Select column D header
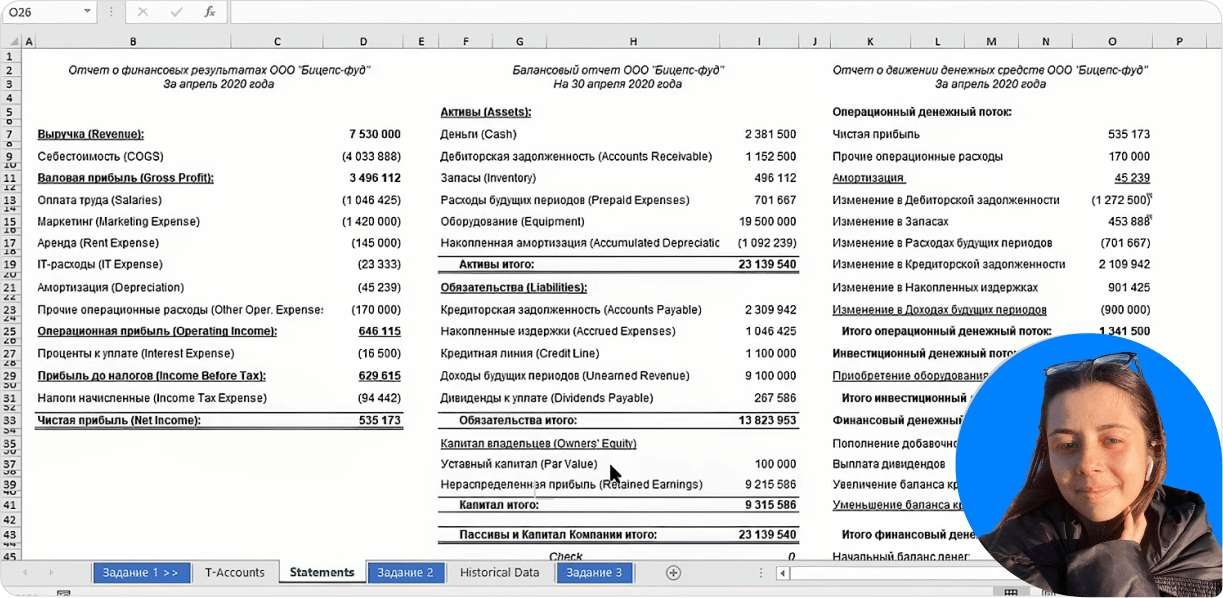Image resolution: width=1223 pixels, height=598 pixels. pos(363,41)
